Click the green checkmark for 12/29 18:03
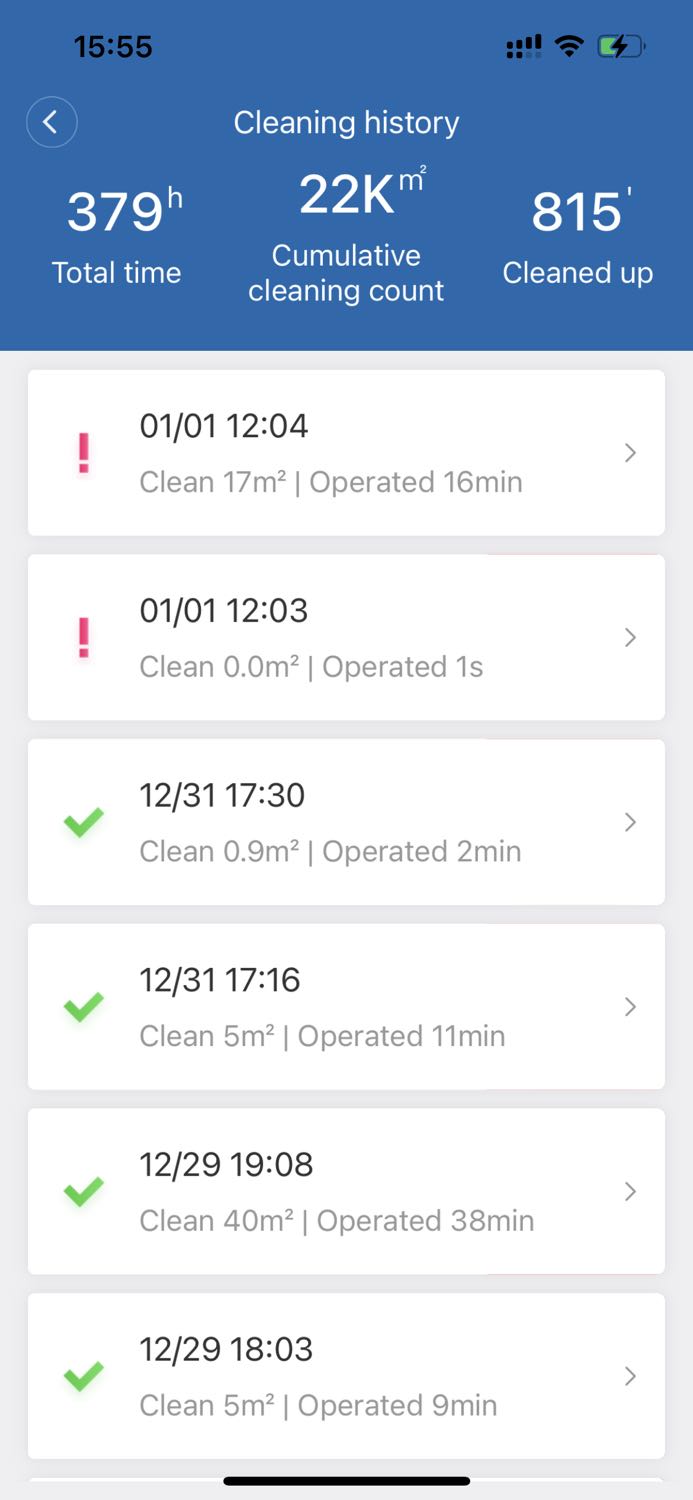The width and height of the screenshot is (693, 1500). tap(84, 1376)
